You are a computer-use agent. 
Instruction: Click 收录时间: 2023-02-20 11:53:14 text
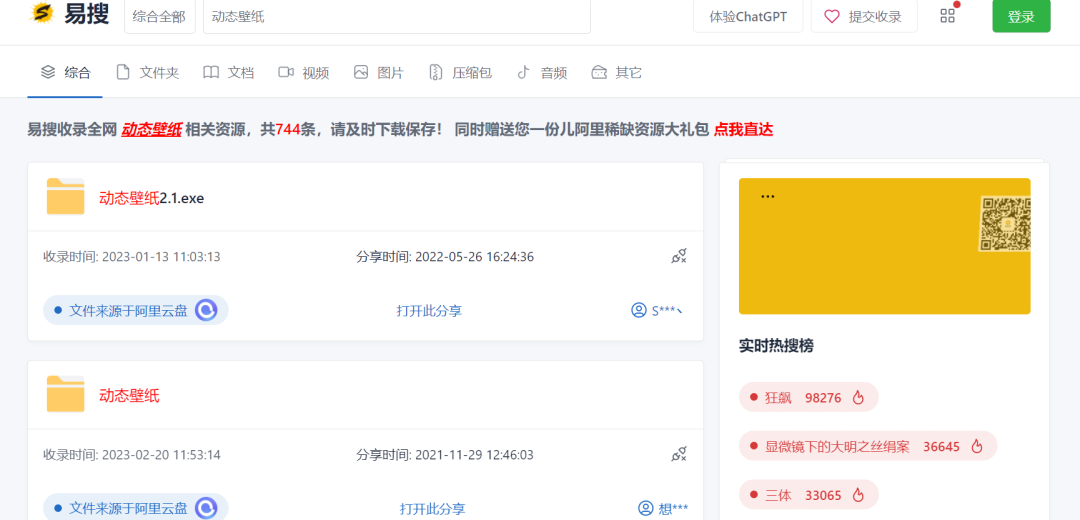tap(132, 455)
